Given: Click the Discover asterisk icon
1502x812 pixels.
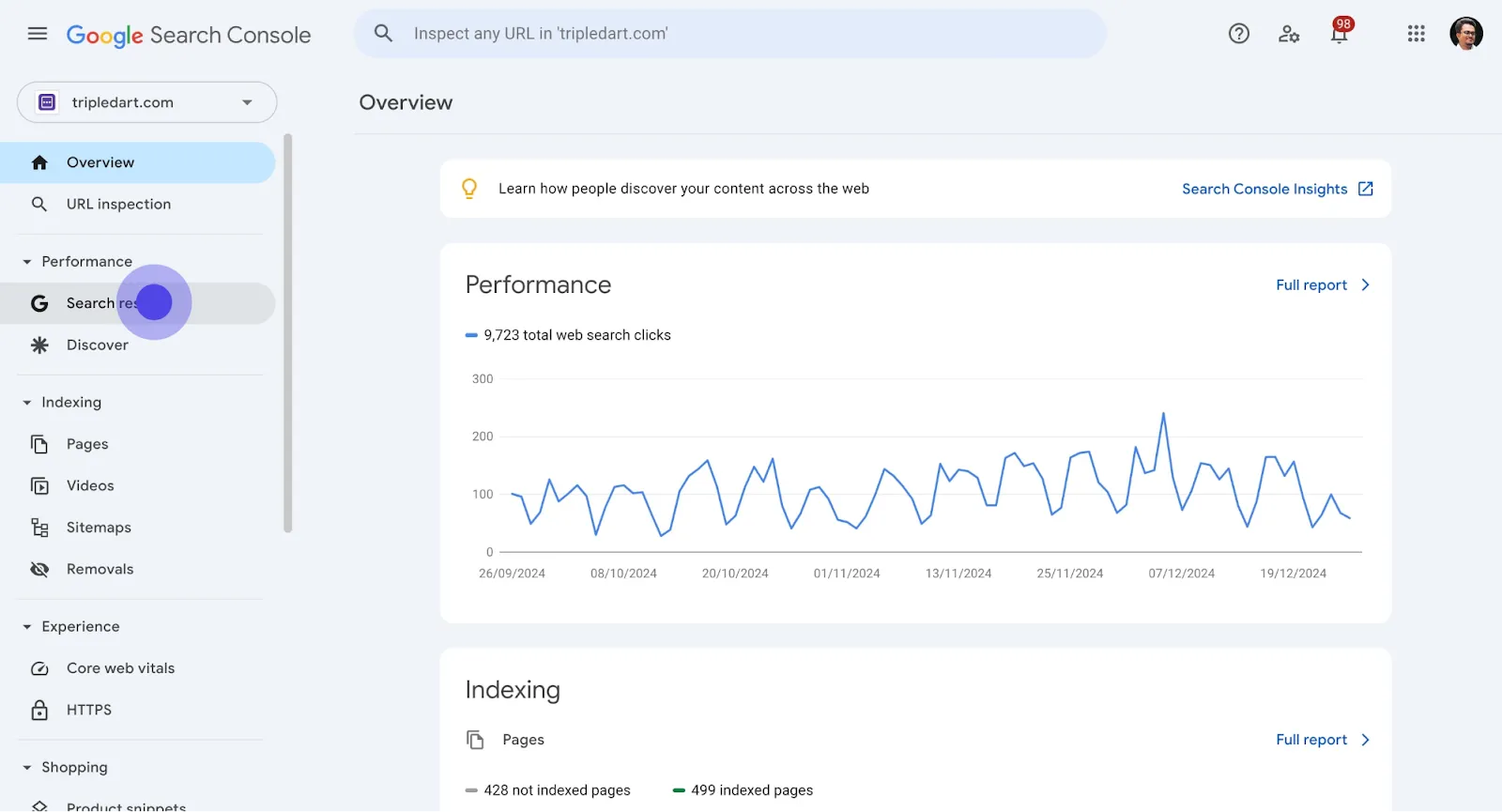Looking at the screenshot, I should point(39,345).
